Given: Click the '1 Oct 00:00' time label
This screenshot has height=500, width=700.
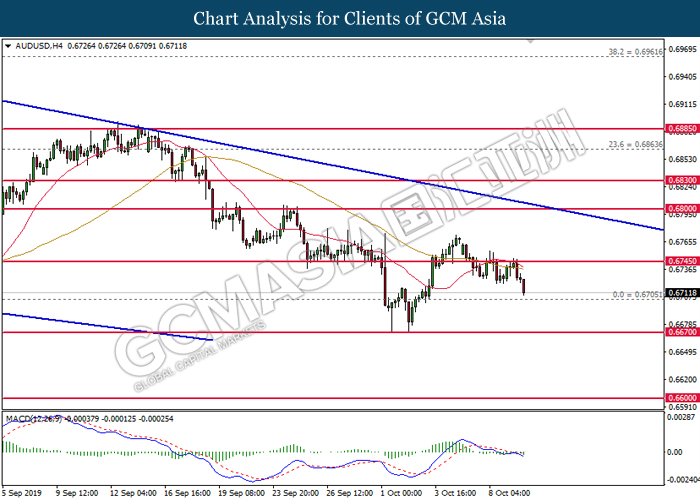Looking at the screenshot, I should [x=401, y=493].
